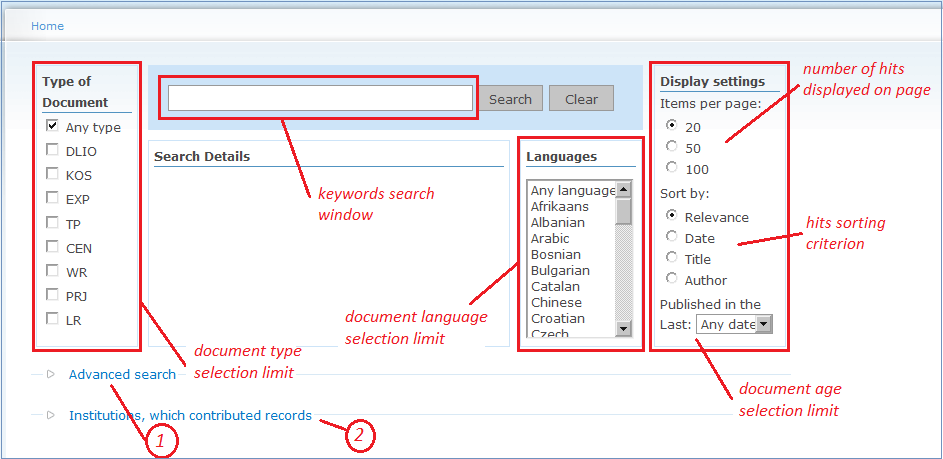943x459 pixels.
Task: Select Any language in the list
Action: [x=572, y=191]
